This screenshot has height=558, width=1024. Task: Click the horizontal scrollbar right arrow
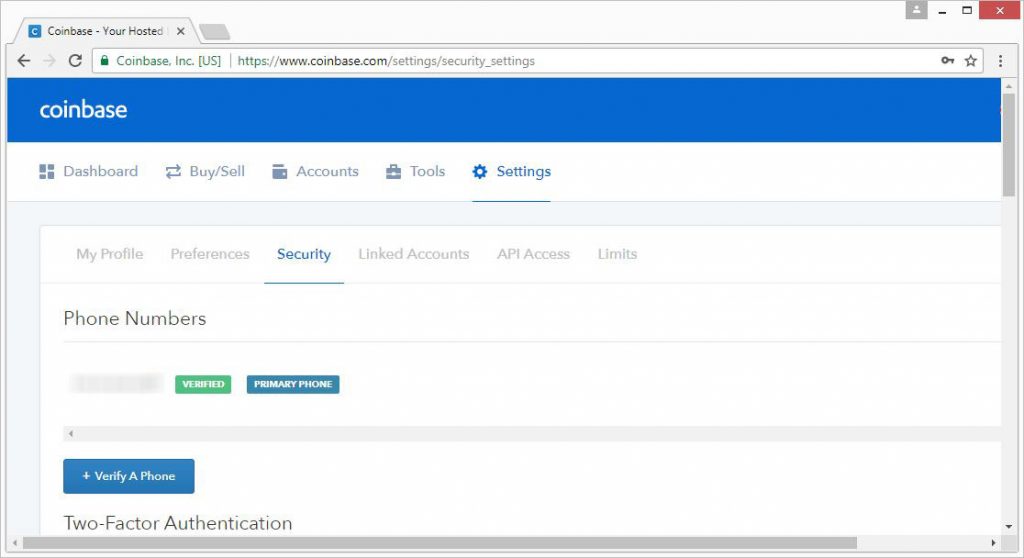(x=993, y=543)
